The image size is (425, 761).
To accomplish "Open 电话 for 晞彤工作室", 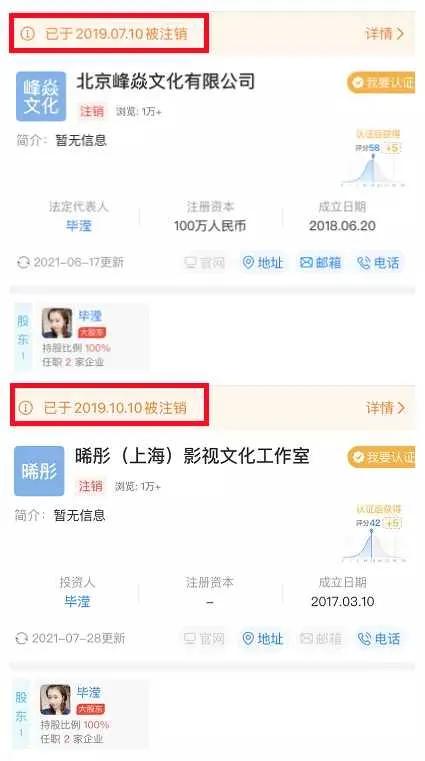I will click(x=378, y=639).
